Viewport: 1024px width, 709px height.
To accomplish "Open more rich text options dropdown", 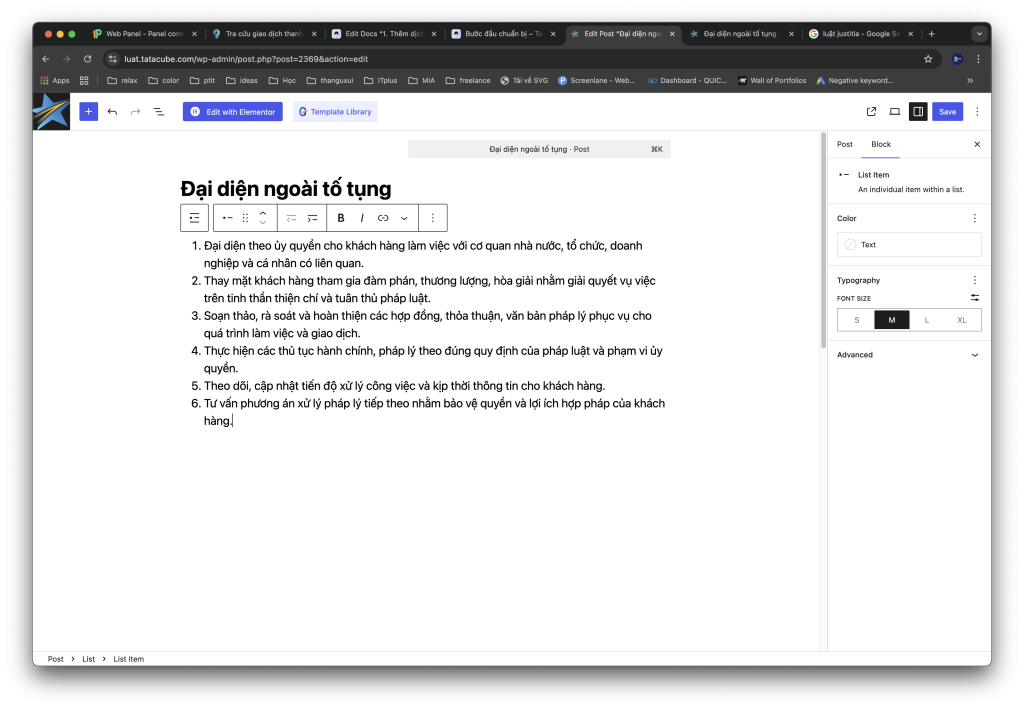I will coord(404,218).
